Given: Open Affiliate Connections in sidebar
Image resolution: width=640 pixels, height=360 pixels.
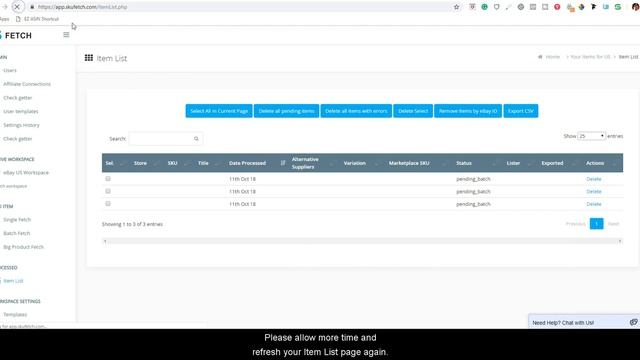Looking at the screenshot, I should (x=27, y=84).
